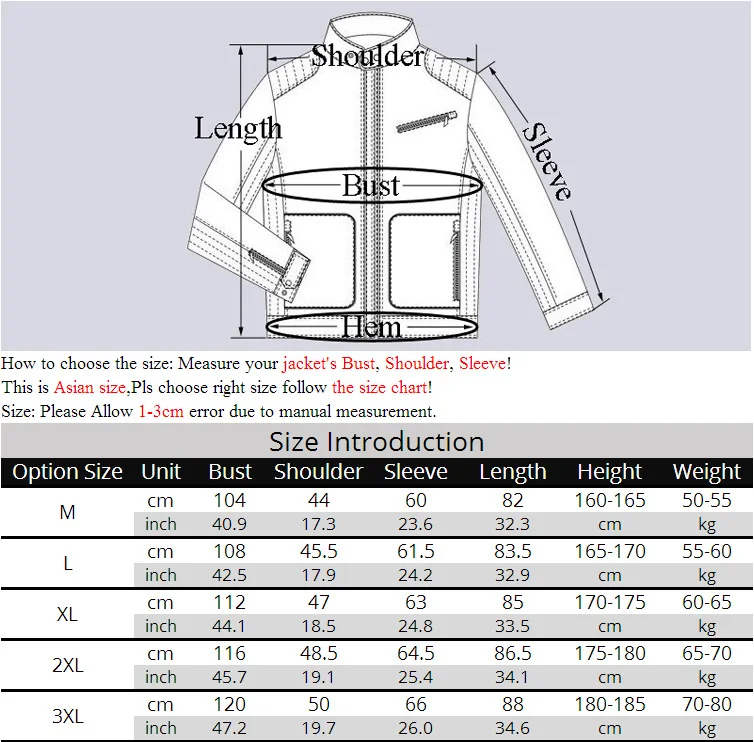Screen dimensions: 754x742
Task: Click the M height range 160-165
Action: click(610, 500)
